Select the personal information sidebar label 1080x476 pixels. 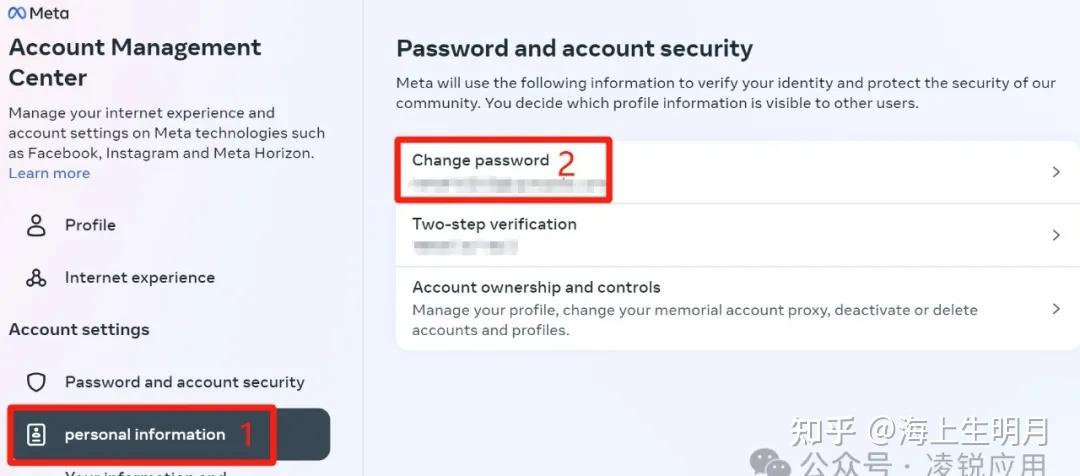pyautogui.click(x=145, y=435)
